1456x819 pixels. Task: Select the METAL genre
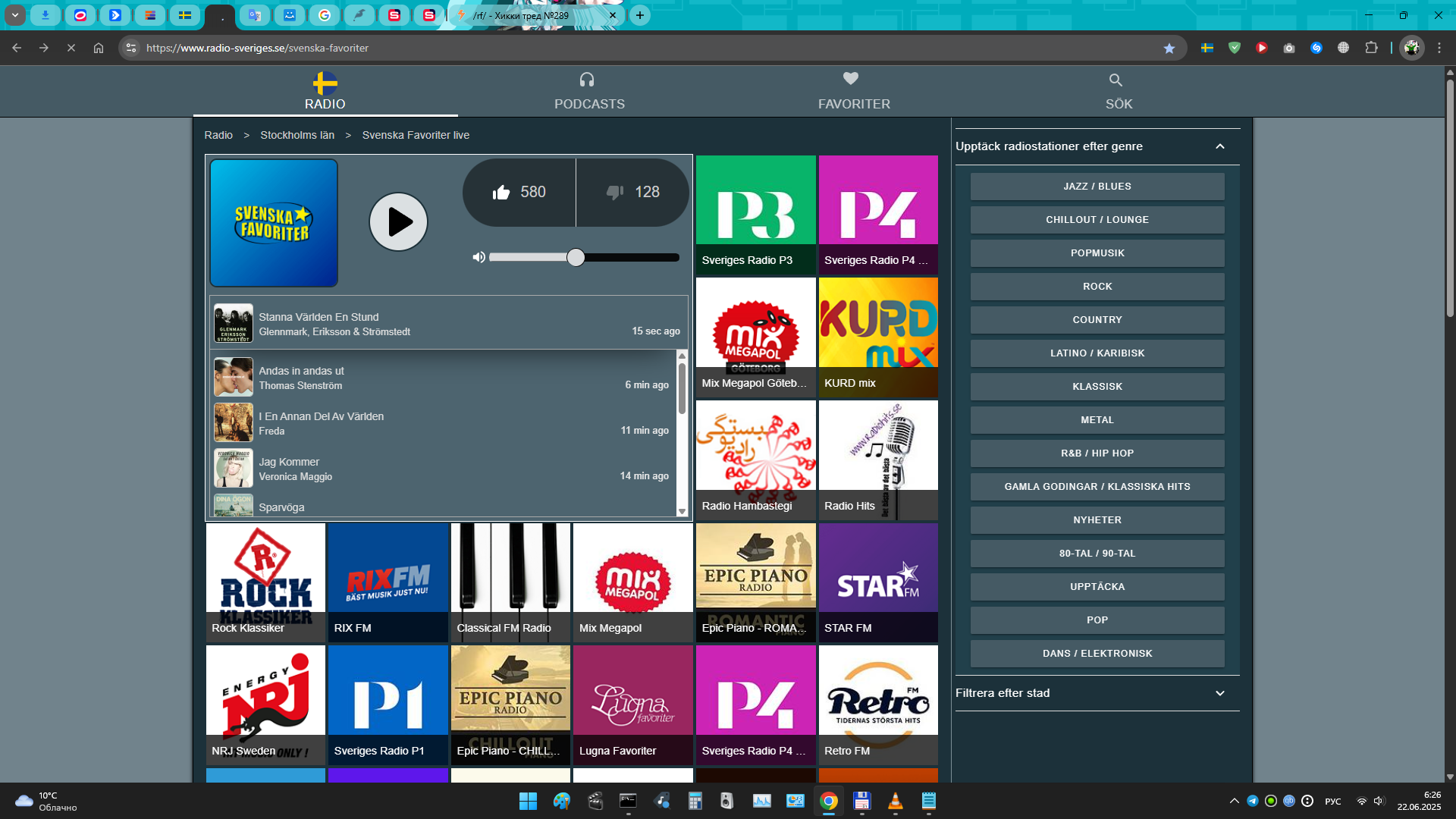point(1097,420)
